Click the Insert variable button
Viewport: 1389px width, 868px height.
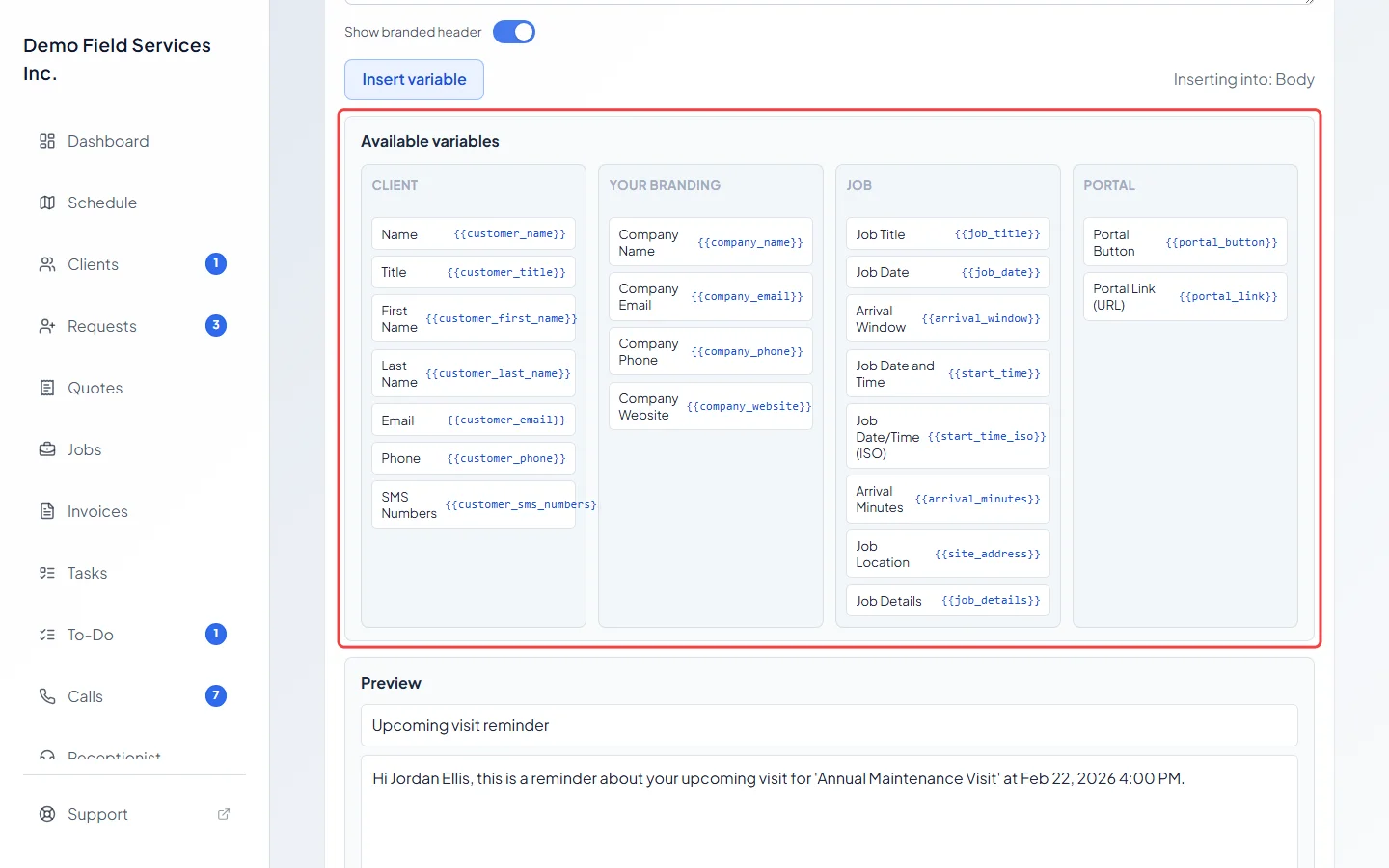point(414,80)
